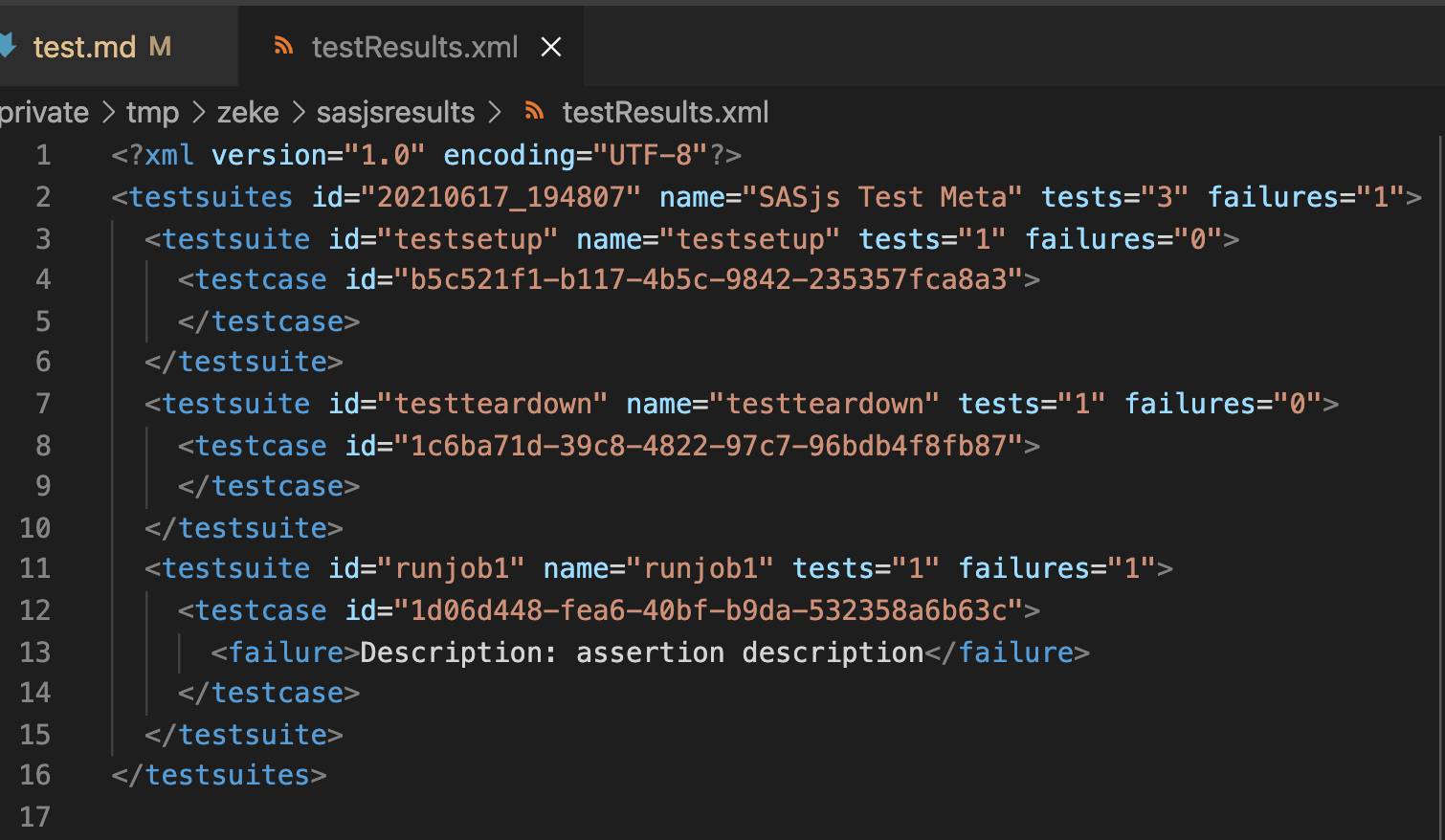Open the zeke breadcrumb dropdown
This screenshot has height=840, width=1445.
248,112
